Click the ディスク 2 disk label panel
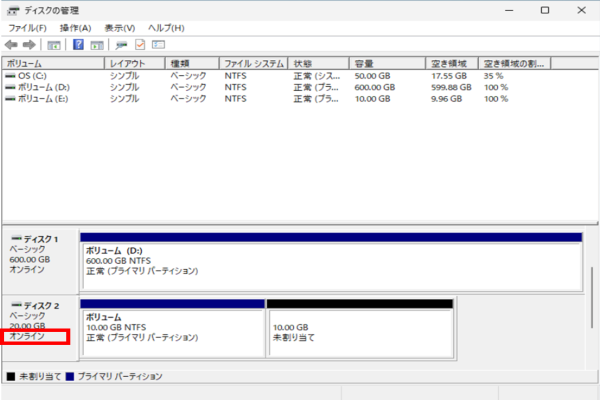Screen dimensions: 600x400 click(x=38, y=320)
